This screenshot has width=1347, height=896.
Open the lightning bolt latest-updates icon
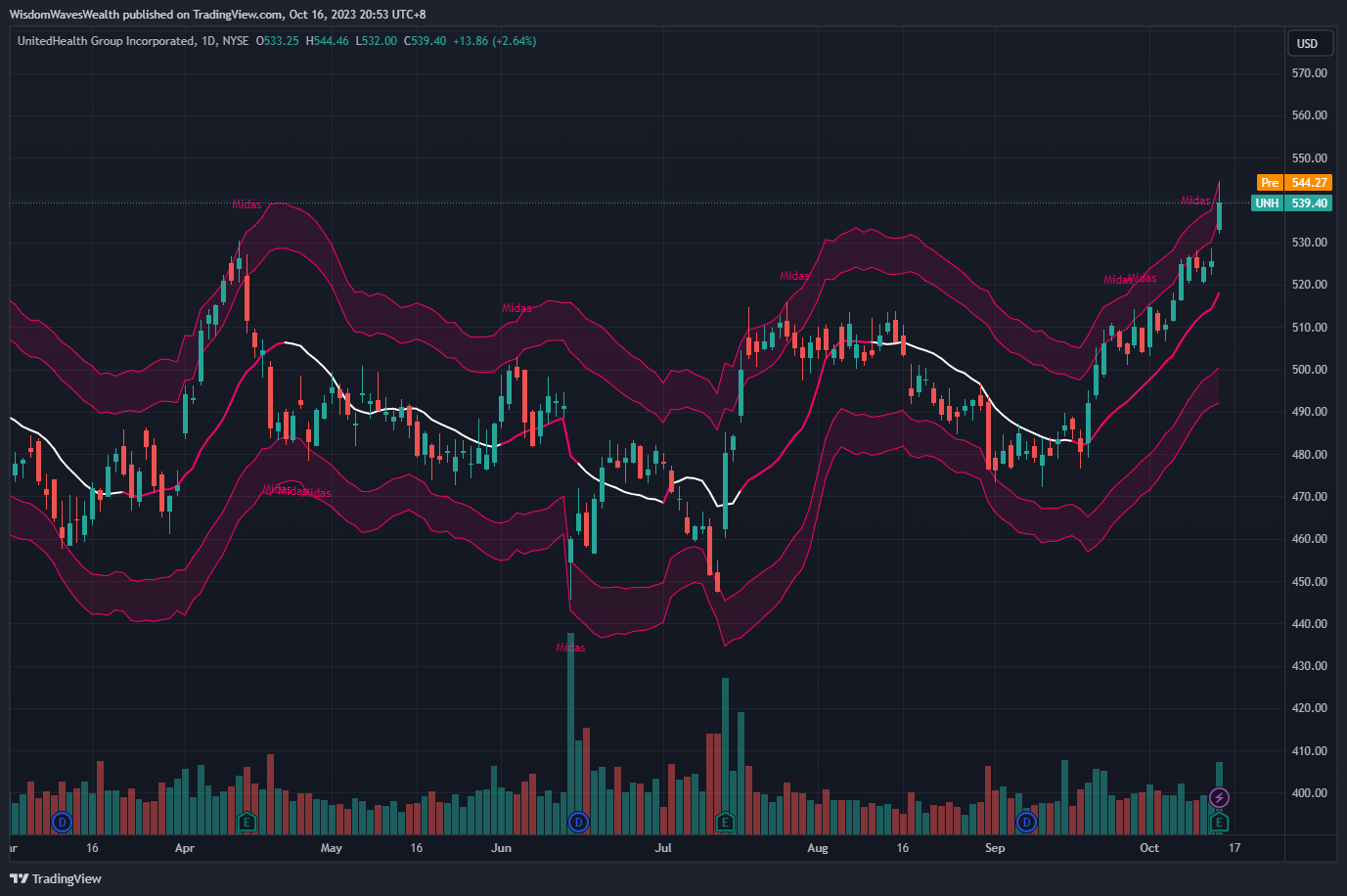pos(1219,798)
